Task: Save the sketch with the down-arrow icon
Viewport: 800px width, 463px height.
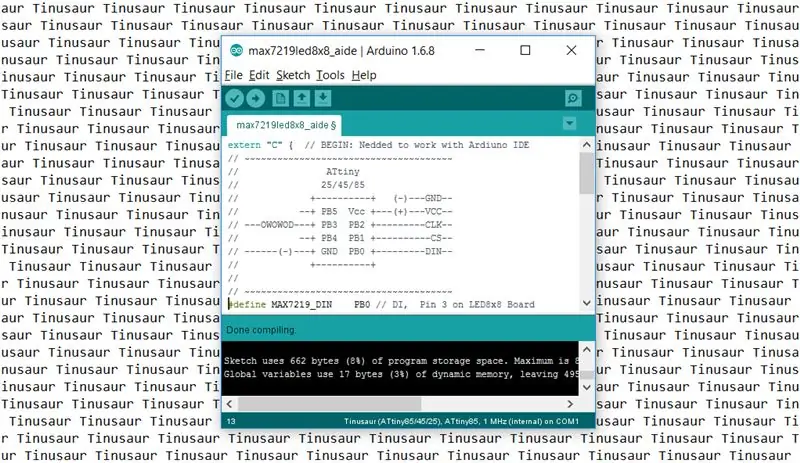Action: point(323,98)
